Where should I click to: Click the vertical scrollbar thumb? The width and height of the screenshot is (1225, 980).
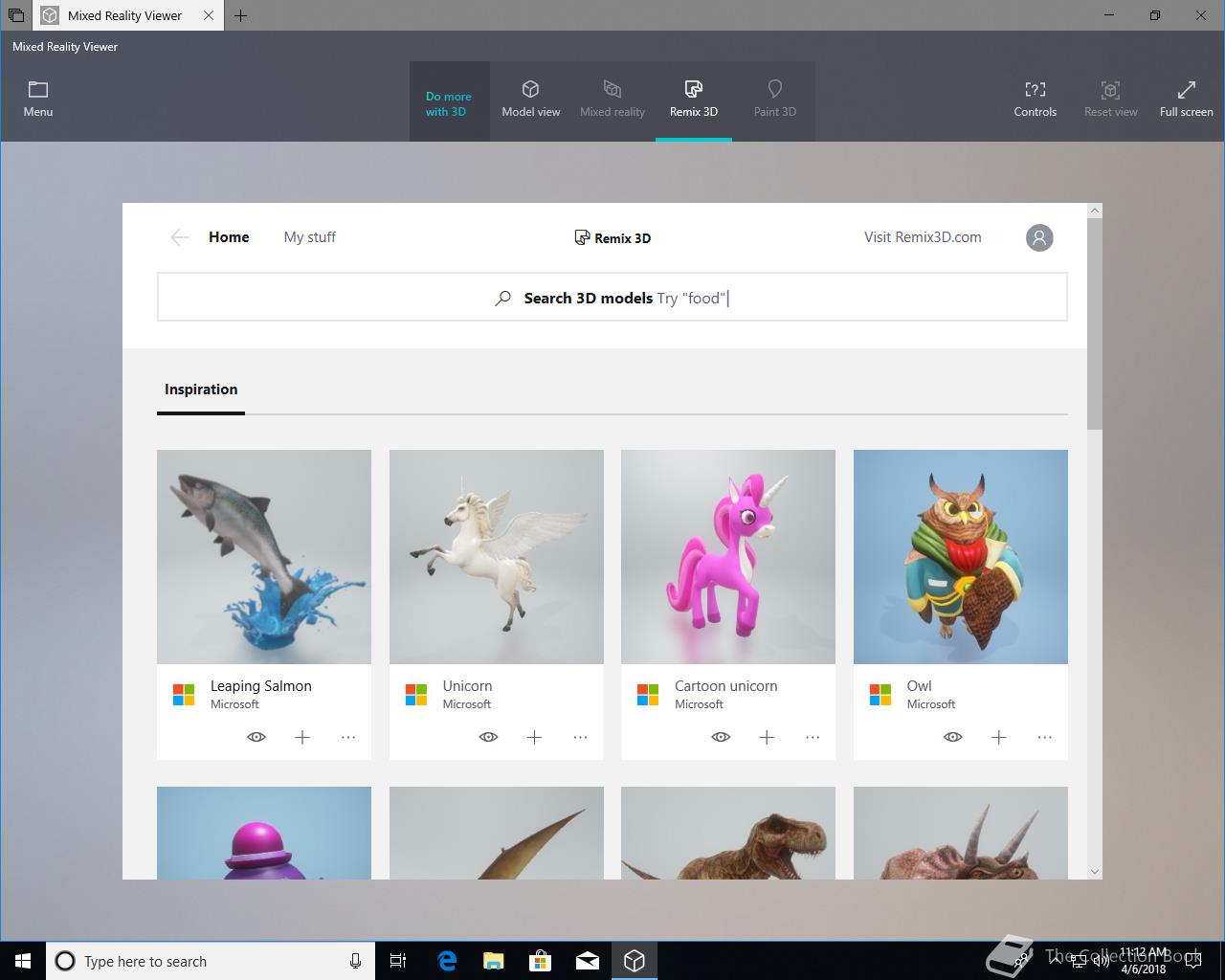pyautogui.click(x=1095, y=324)
